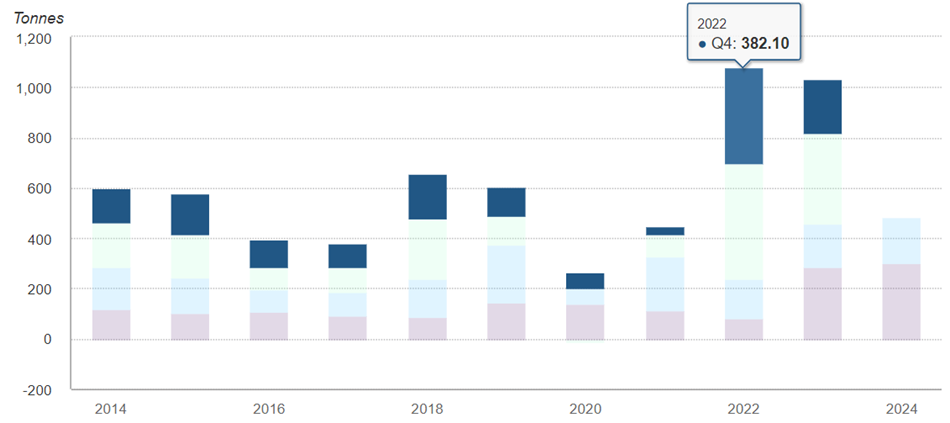This screenshot has height=423, width=950.
Task: Click the 2014 label on the x-axis
Action: tap(111, 409)
